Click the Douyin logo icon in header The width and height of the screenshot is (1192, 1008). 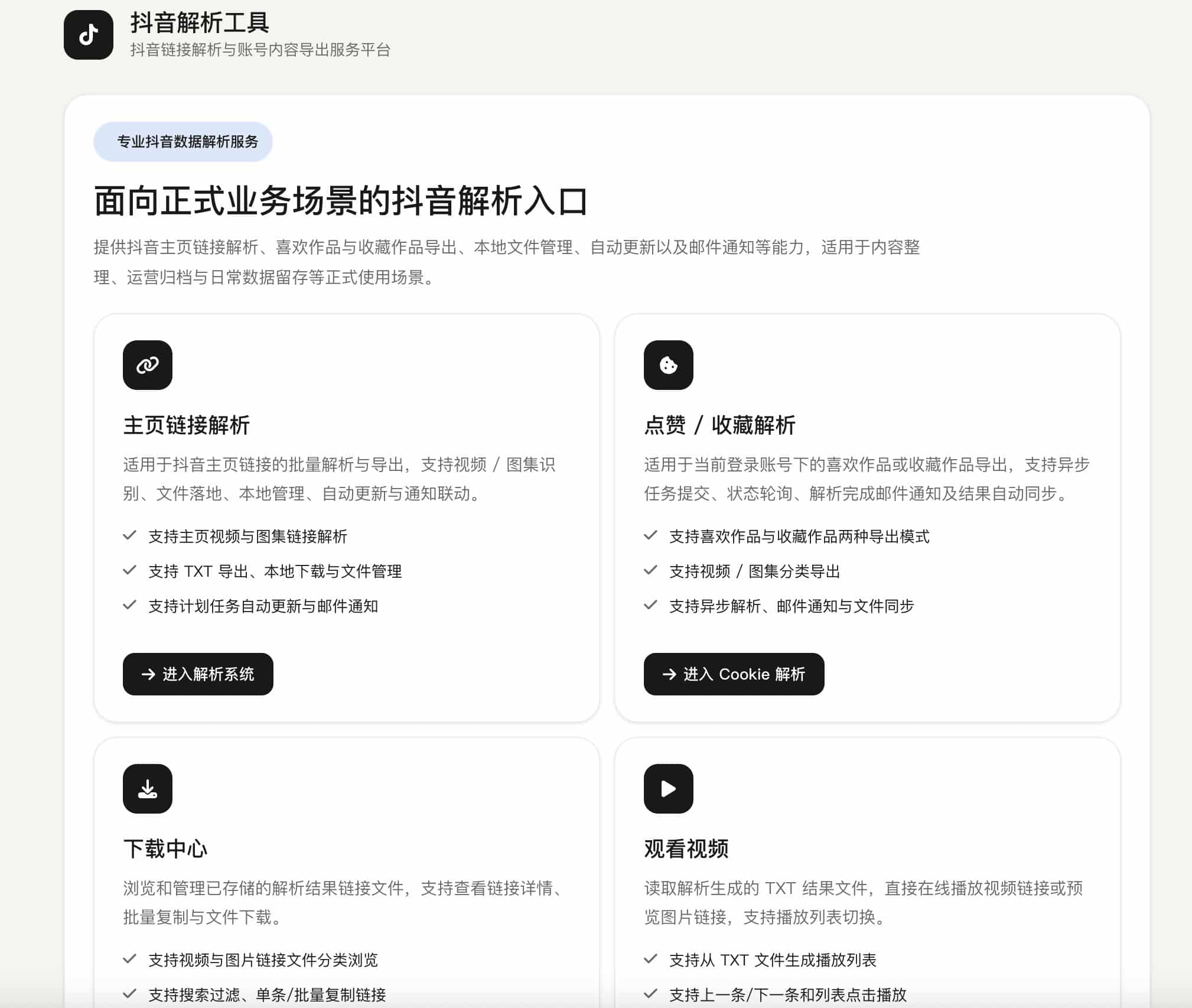click(89, 35)
